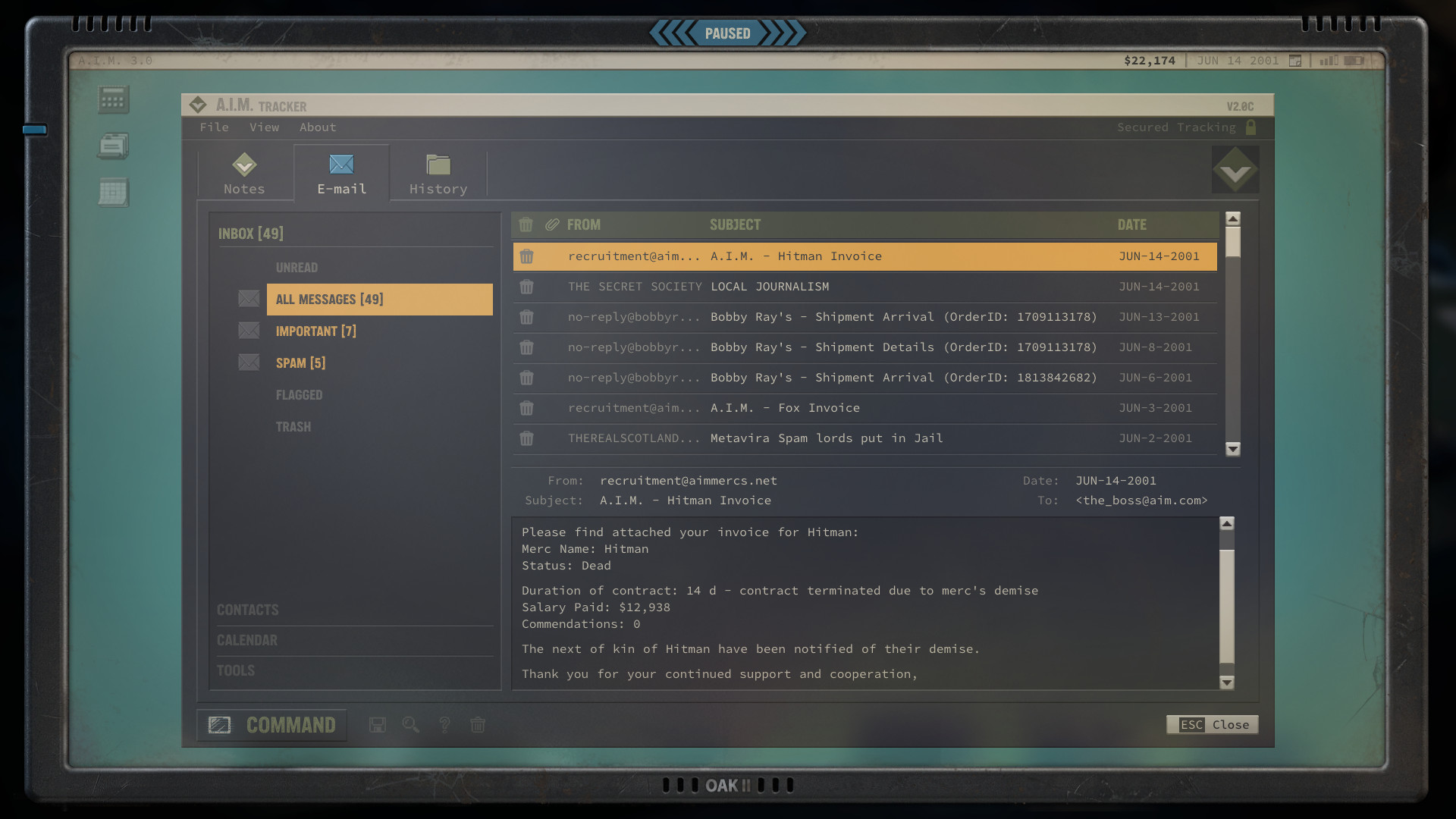Viewport: 1456px width, 819px height.
Task: Click the email list scroll-down arrow
Action: pos(1233,449)
